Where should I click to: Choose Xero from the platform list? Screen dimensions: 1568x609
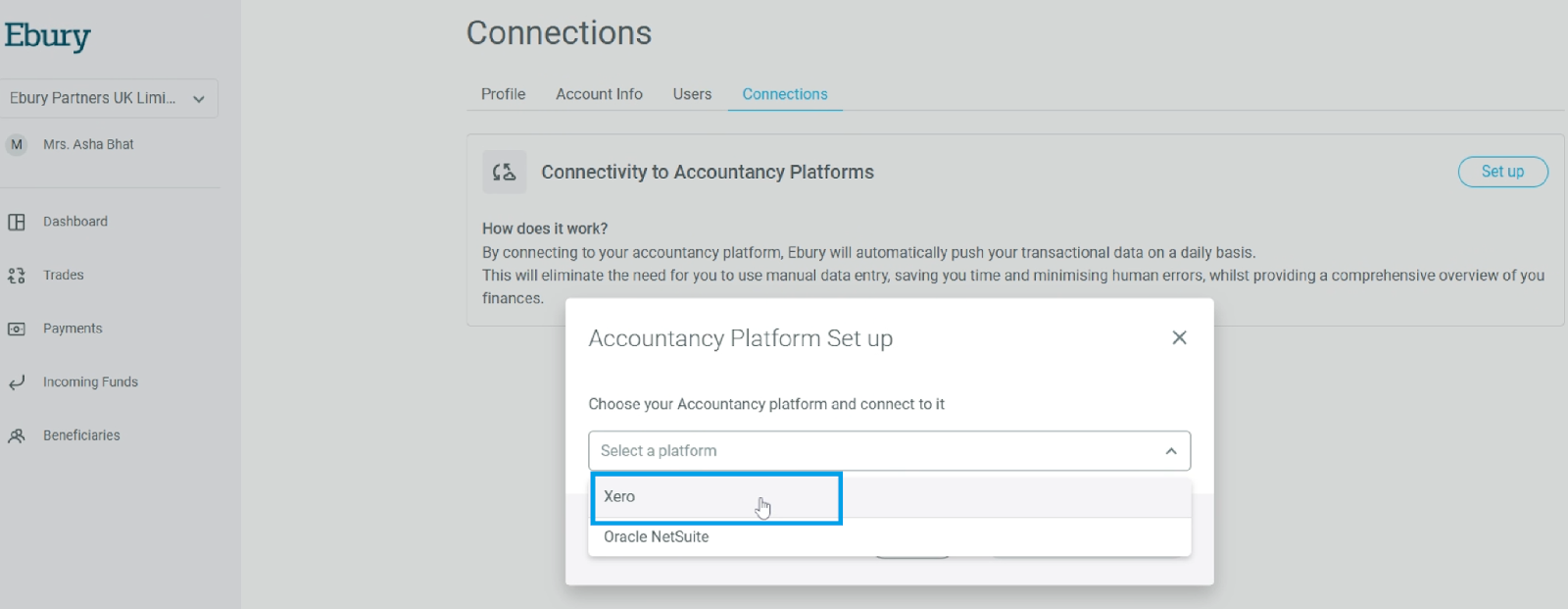click(889, 496)
